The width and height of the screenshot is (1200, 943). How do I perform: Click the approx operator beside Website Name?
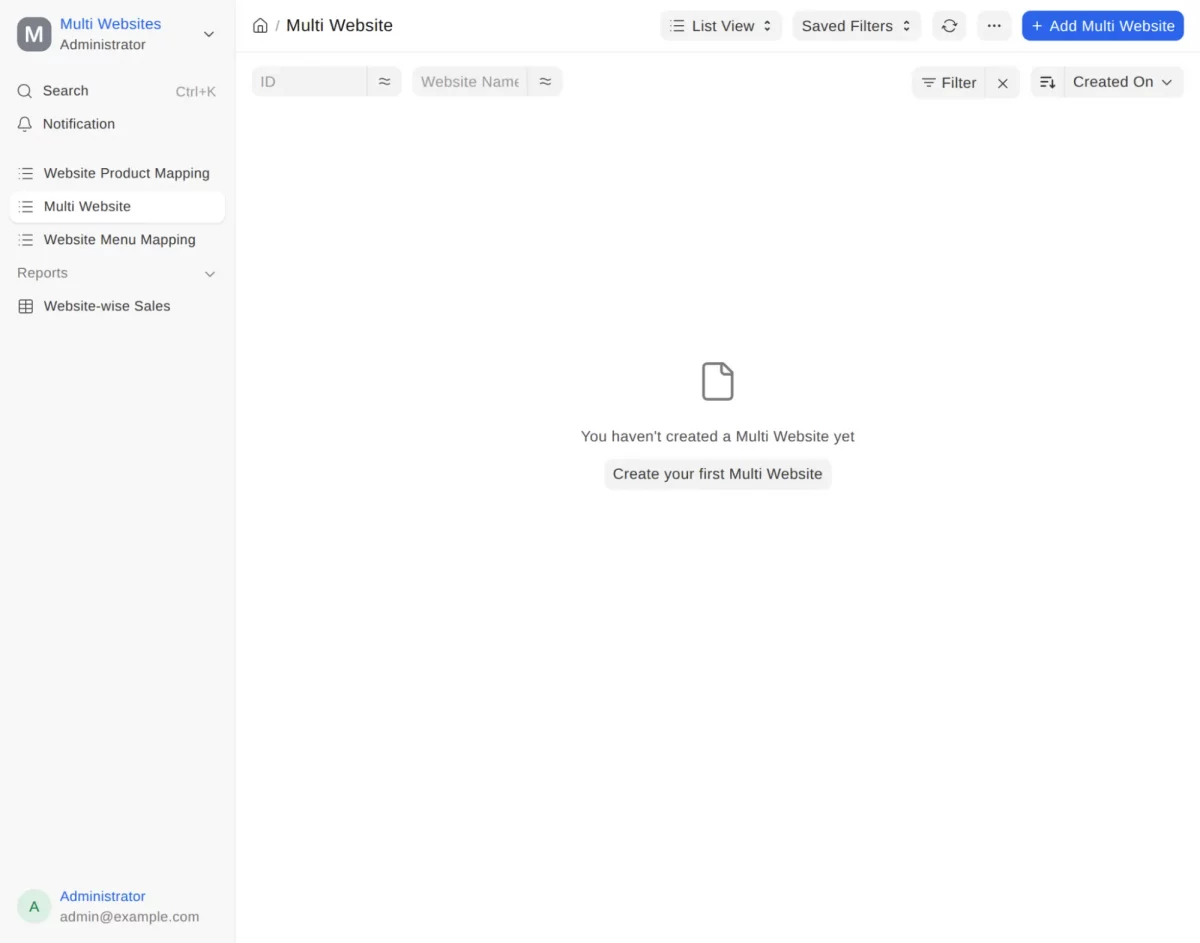545,82
